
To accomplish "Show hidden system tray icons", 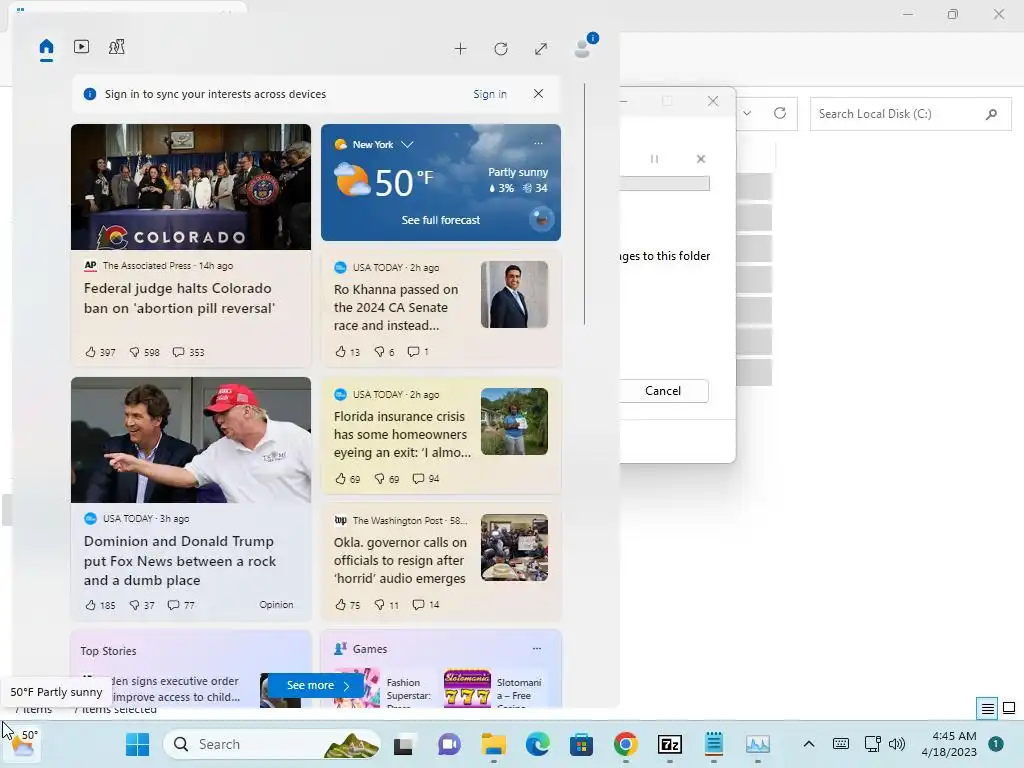I will tap(808, 744).
